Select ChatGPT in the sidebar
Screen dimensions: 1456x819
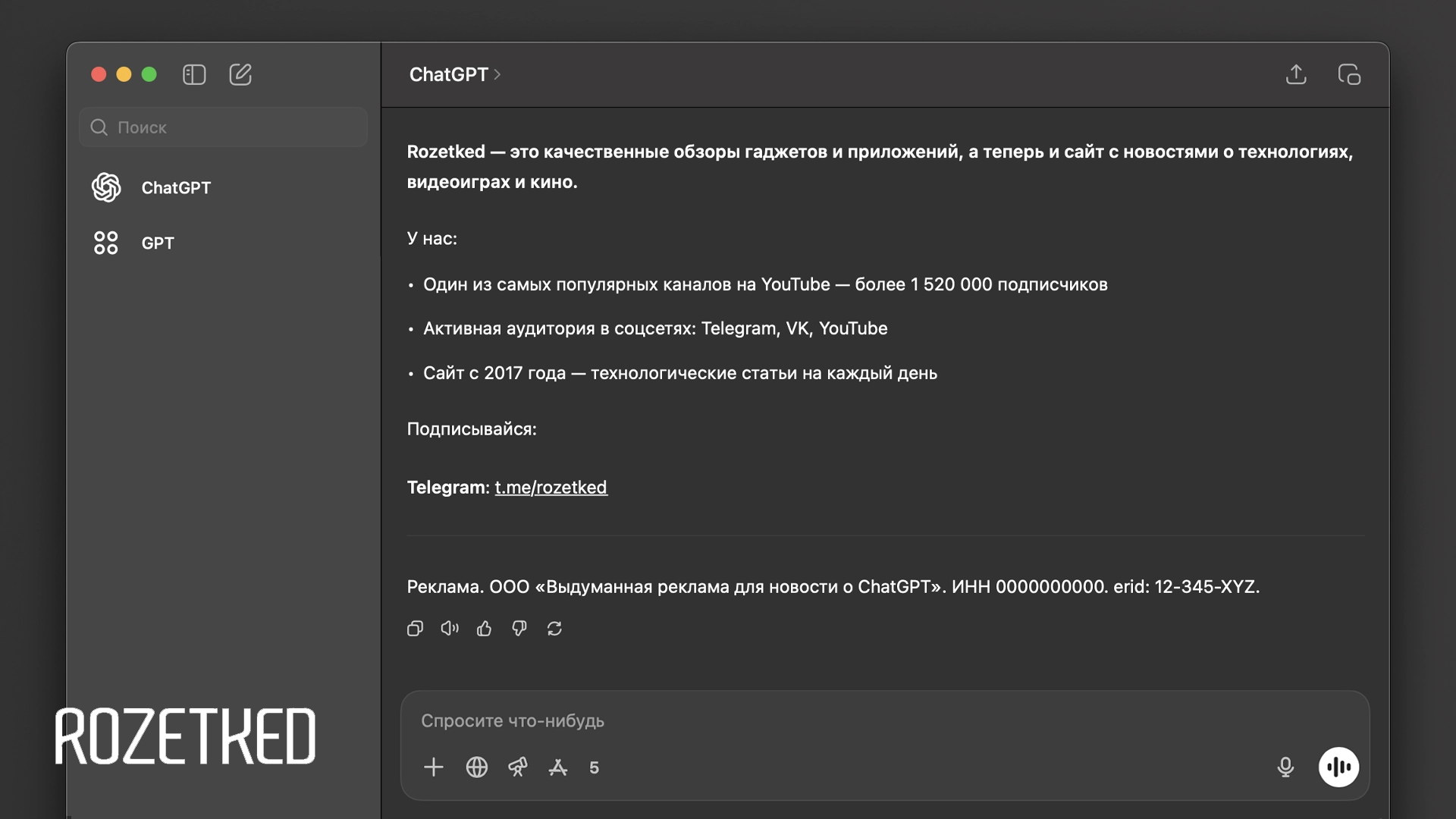coord(176,188)
